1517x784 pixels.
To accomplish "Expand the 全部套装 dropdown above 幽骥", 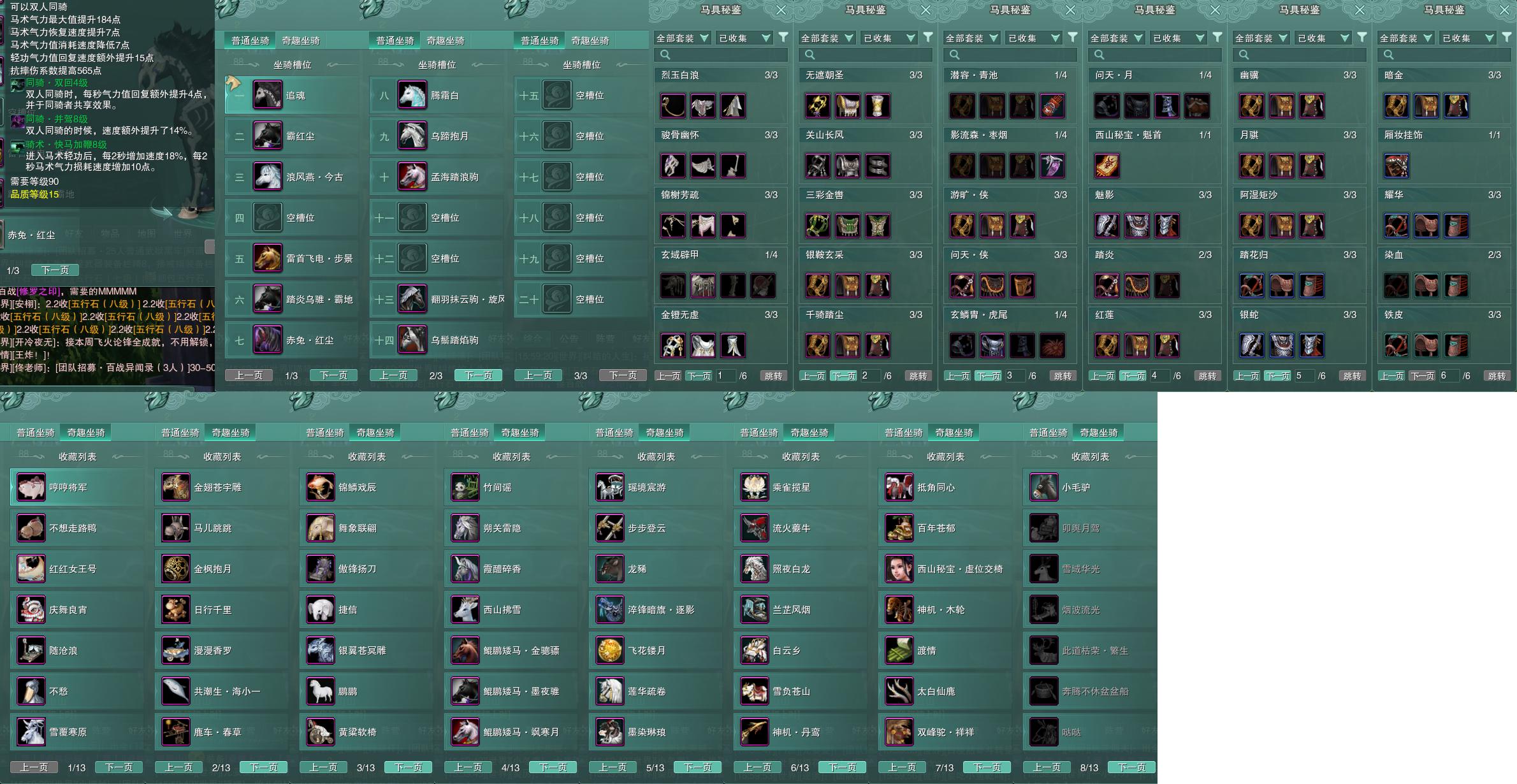I will point(1261,38).
